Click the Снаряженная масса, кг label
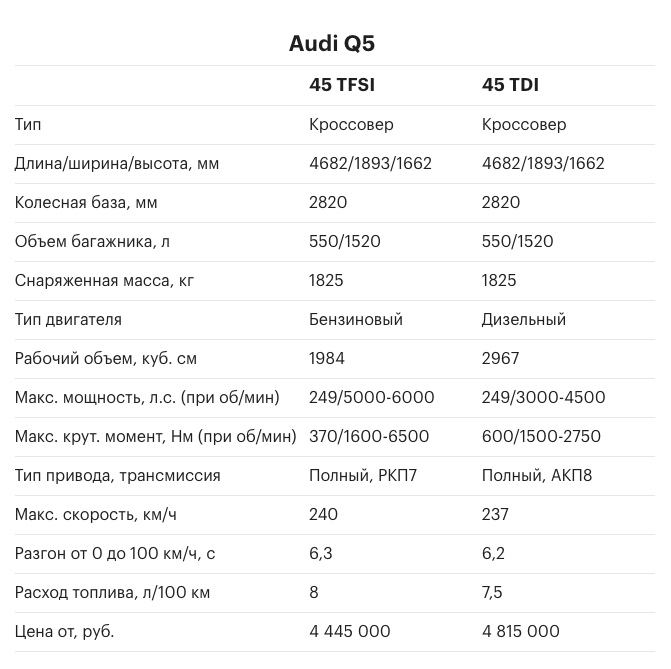 104,280
